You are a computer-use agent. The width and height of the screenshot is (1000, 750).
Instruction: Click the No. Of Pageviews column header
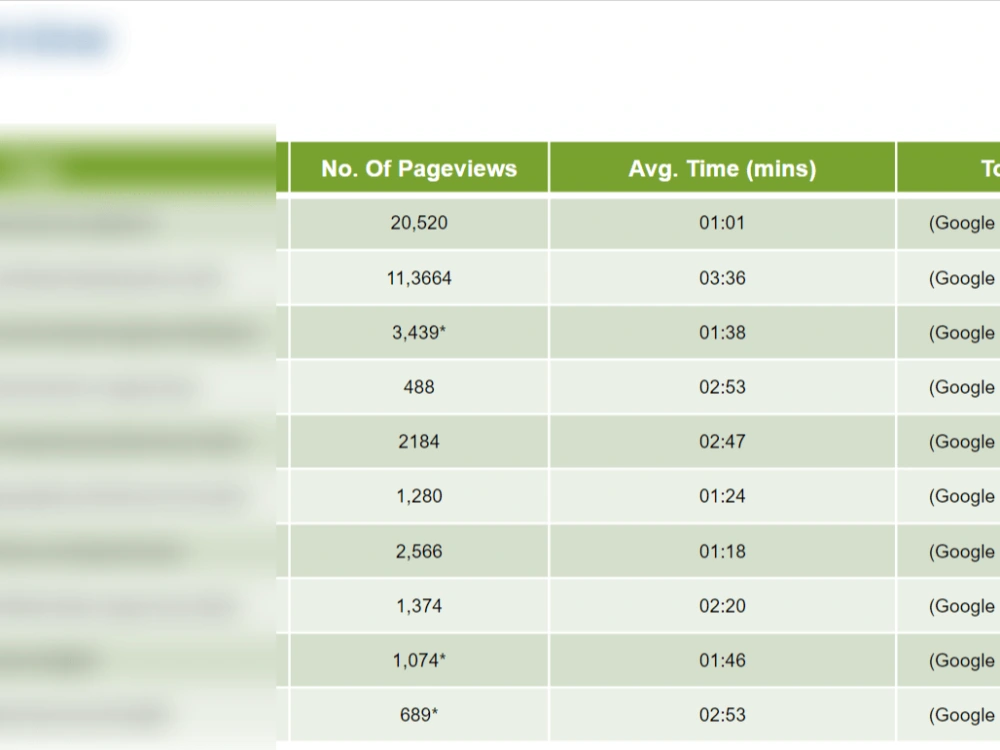click(x=419, y=168)
